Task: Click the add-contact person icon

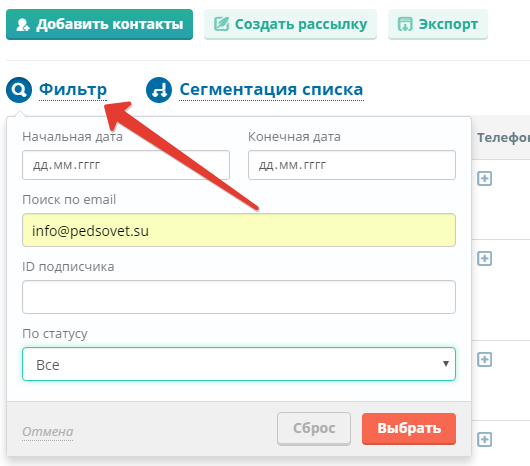Action: coord(23,25)
